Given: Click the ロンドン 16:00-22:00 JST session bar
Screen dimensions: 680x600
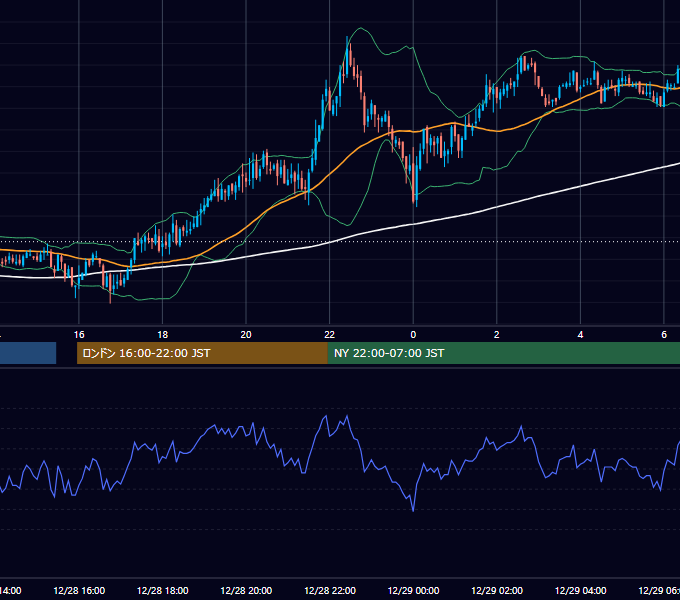Looking at the screenshot, I should (202, 353).
